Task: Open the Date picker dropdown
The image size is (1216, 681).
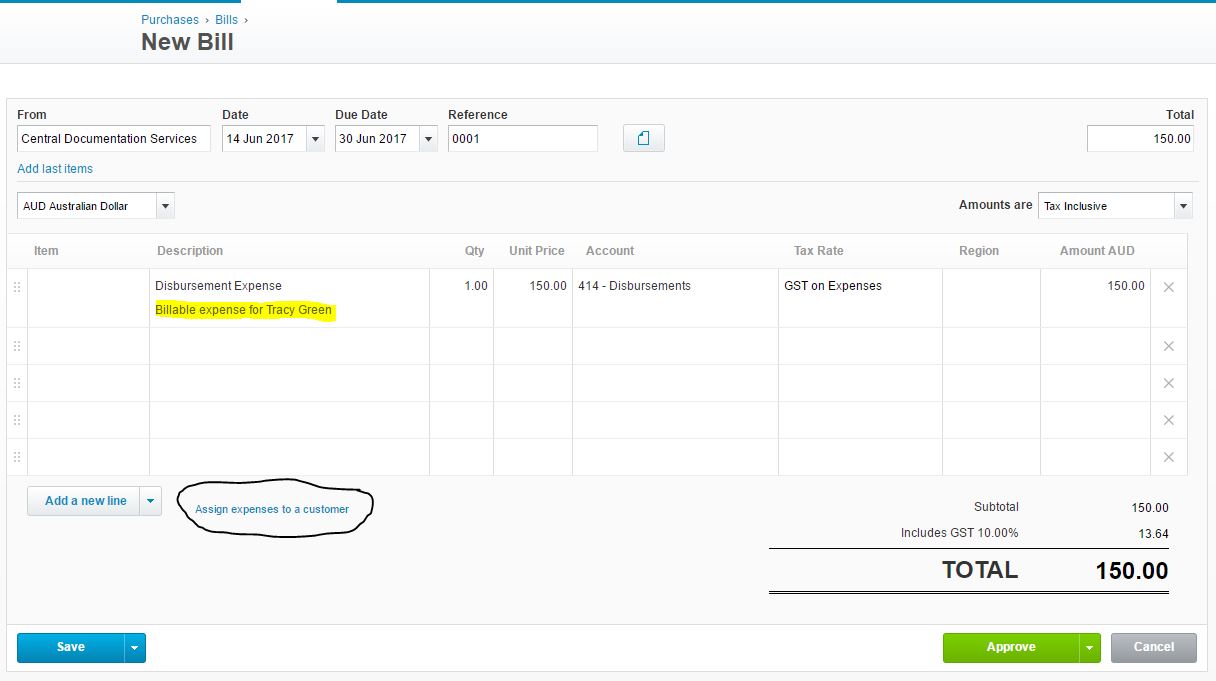Action: point(315,139)
